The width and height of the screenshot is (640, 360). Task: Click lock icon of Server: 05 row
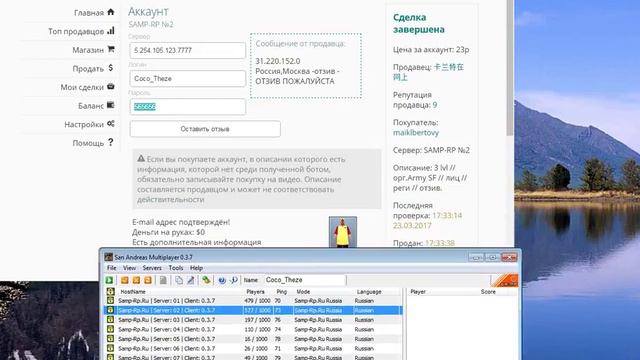click(x=110, y=339)
